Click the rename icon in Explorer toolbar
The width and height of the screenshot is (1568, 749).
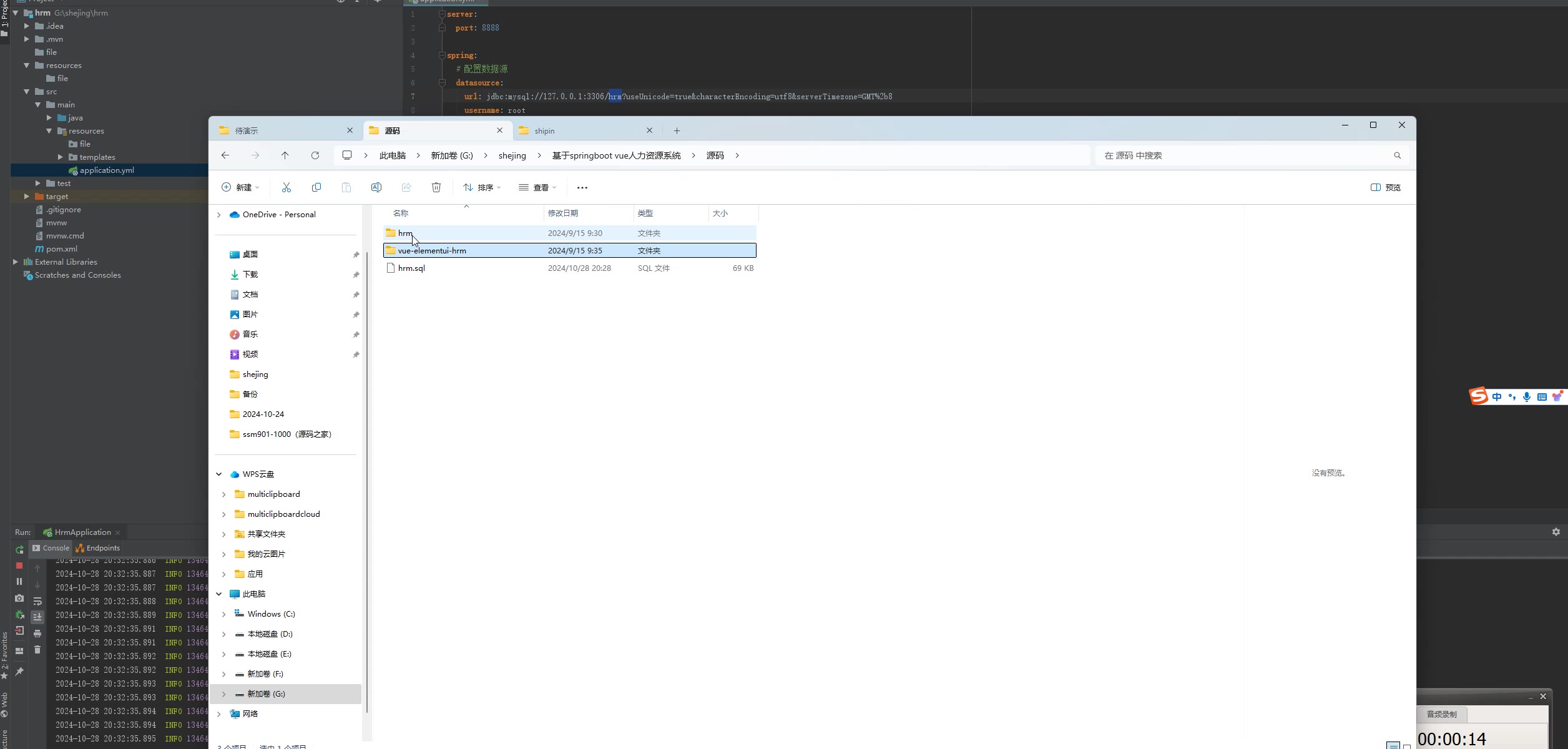(x=376, y=187)
